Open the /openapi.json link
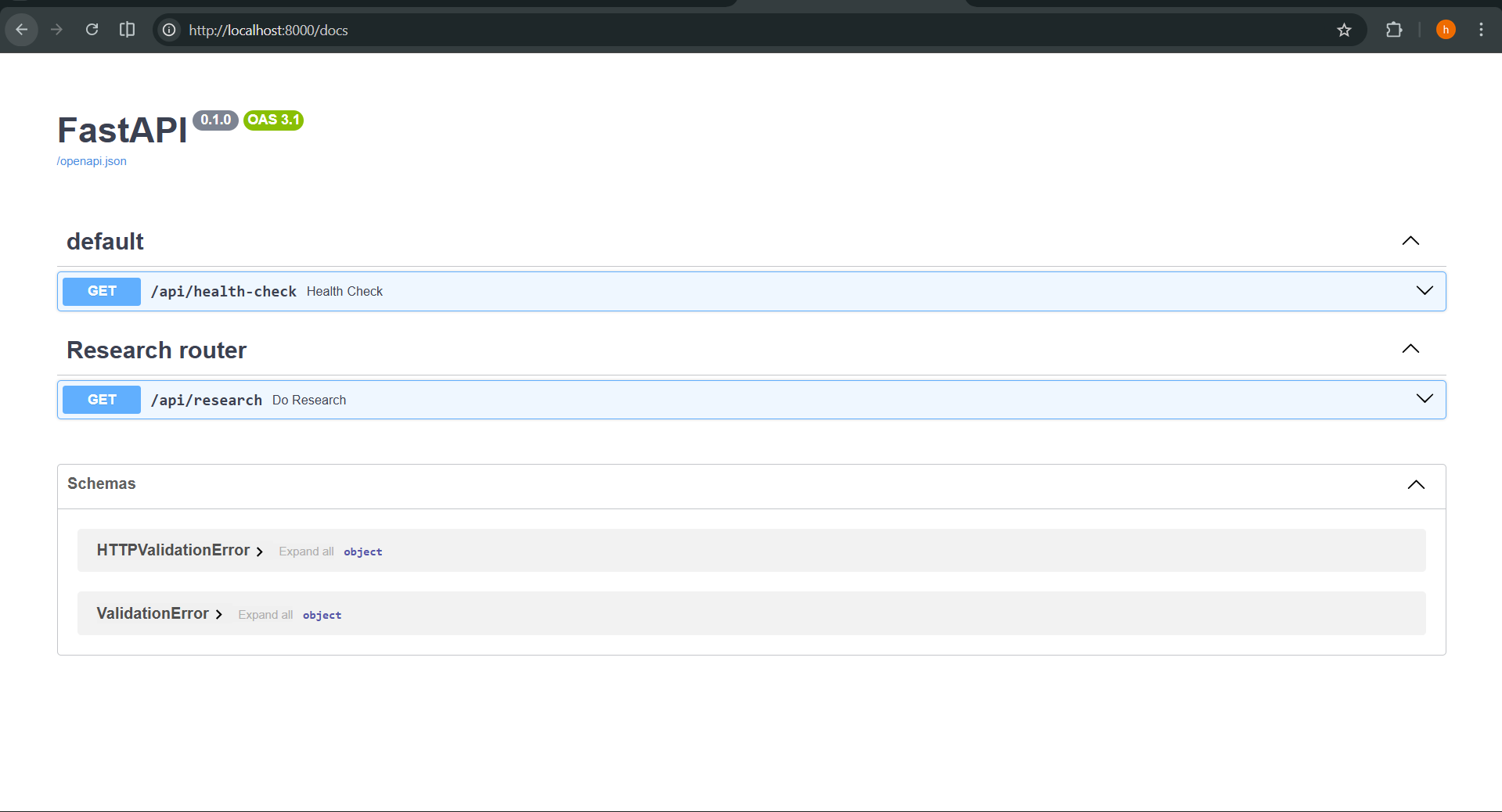 point(92,161)
